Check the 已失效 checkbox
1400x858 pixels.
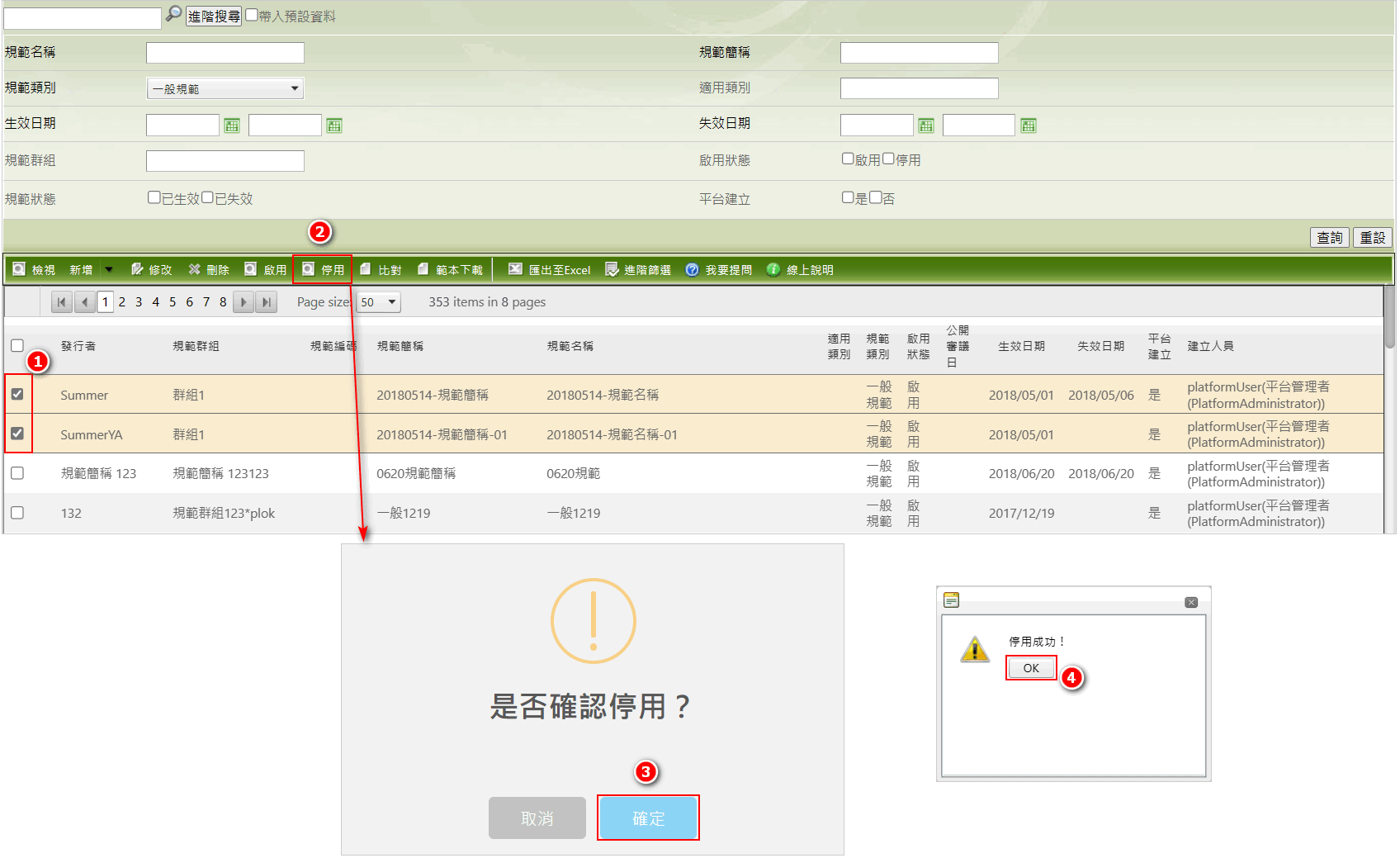[208, 197]
